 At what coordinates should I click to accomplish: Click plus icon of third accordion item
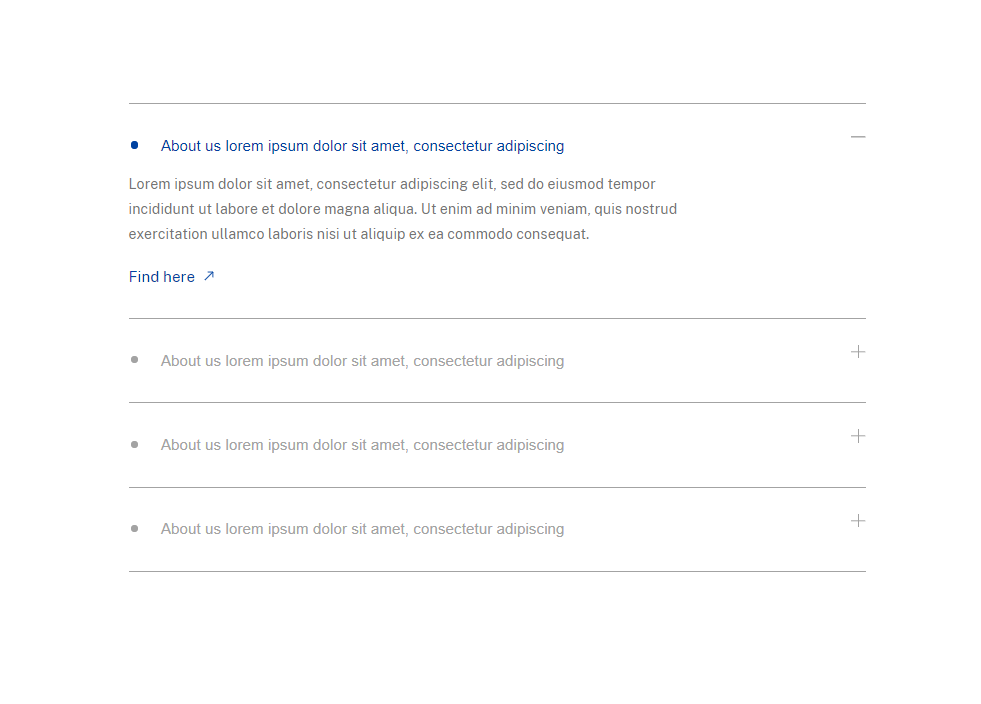pos(858,436)
